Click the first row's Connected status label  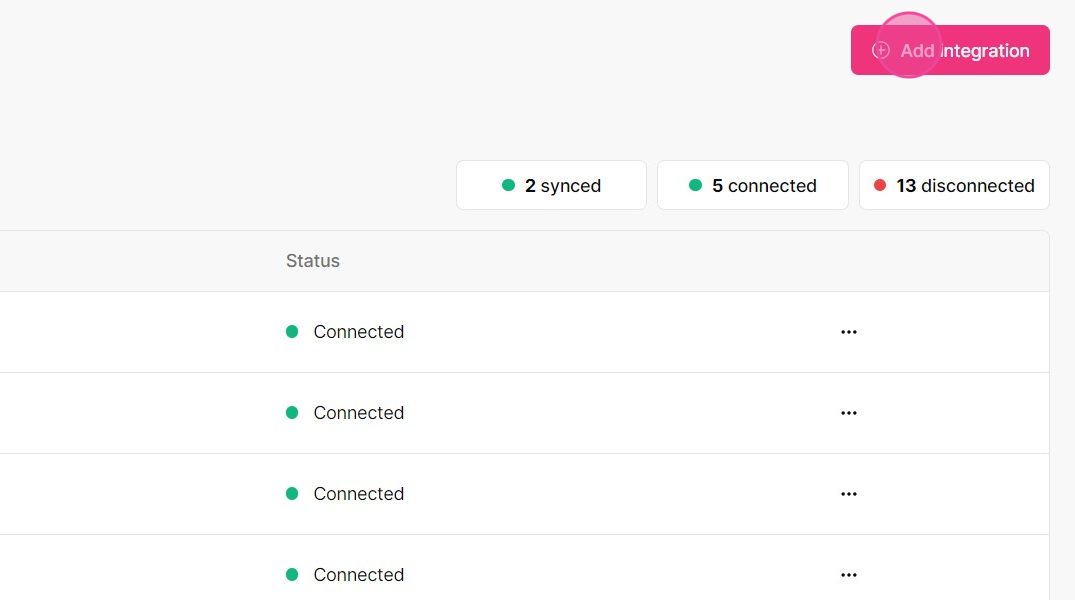[x=359, y=332]
